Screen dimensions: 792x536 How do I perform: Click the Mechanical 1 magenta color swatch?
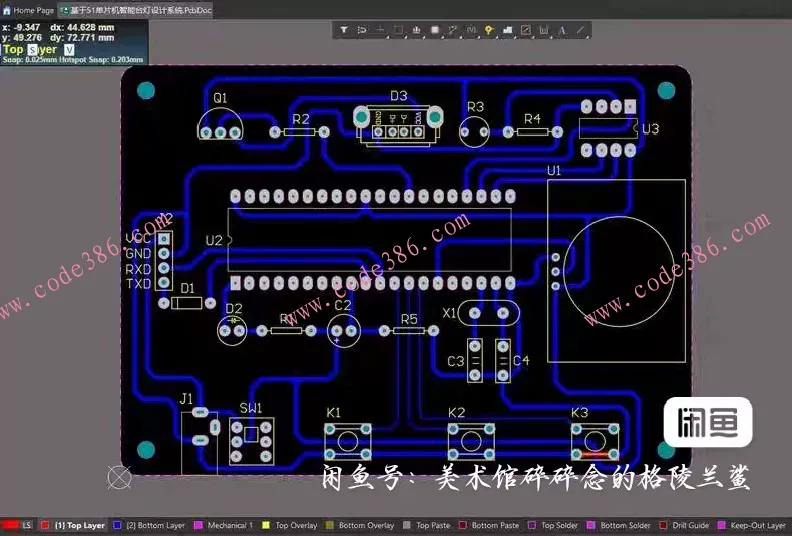click(x=198, y=525)
